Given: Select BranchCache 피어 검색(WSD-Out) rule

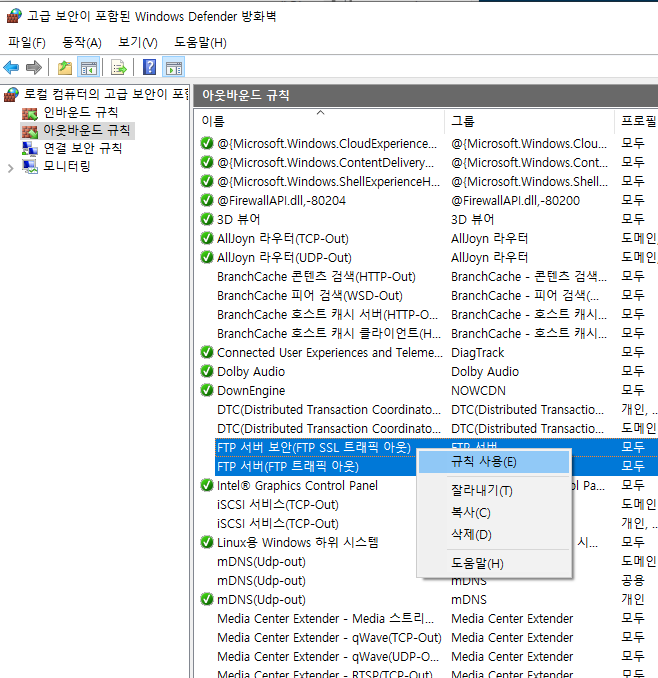Looking at the screenshot, I should pyautogui.click(x=310, y=295).
